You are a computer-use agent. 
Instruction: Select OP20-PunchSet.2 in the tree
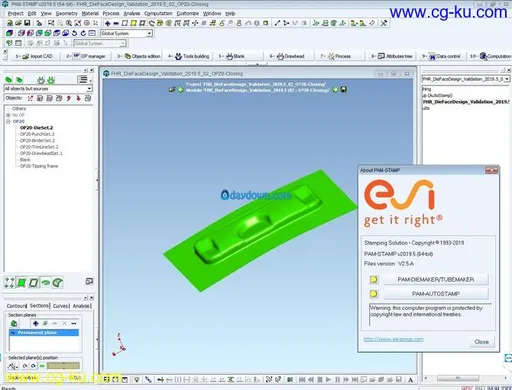pyautogui.click(x=37, y=134)
